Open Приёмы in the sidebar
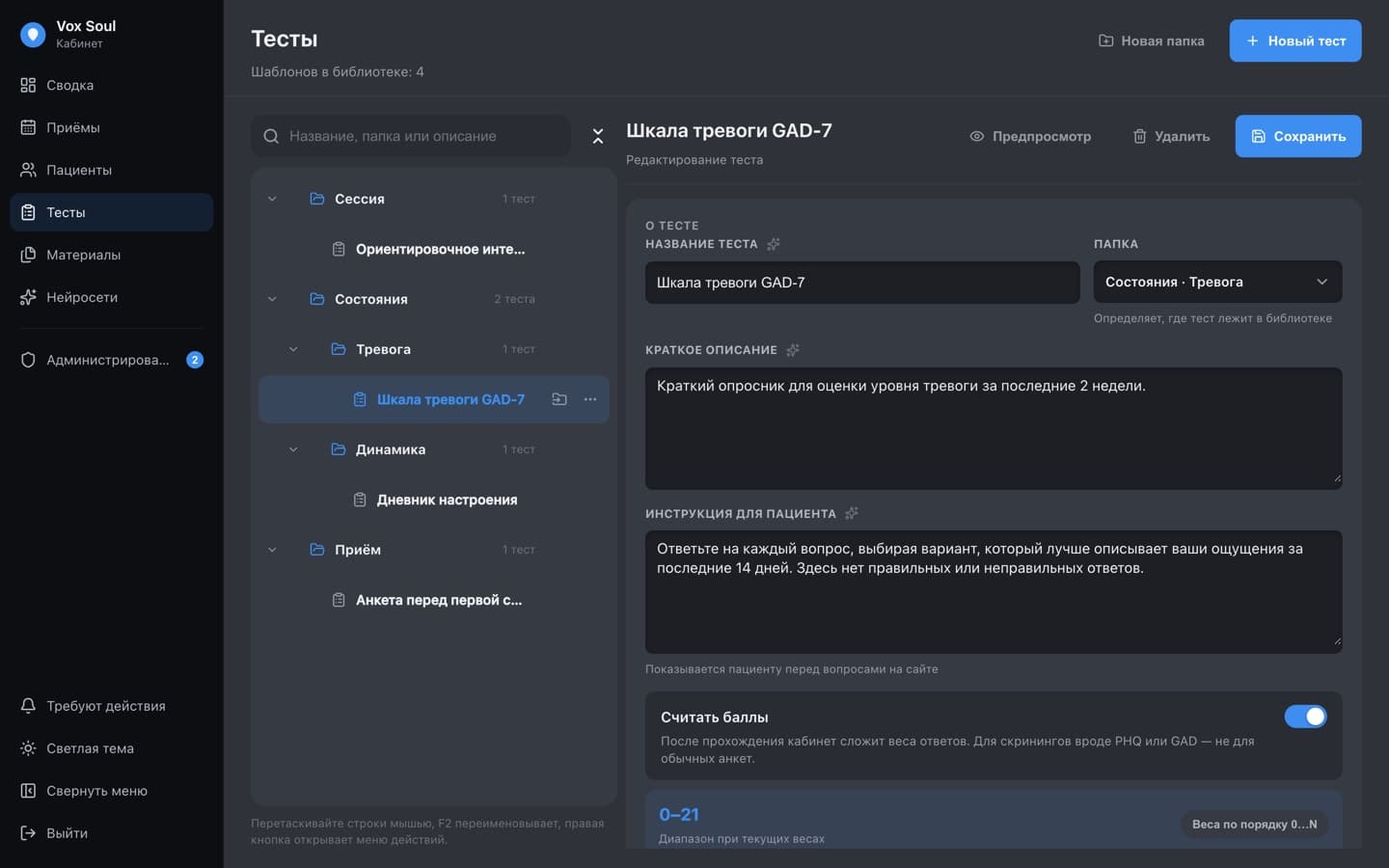1389x868 pixels. pyautogui.click(x=112, y=127)
